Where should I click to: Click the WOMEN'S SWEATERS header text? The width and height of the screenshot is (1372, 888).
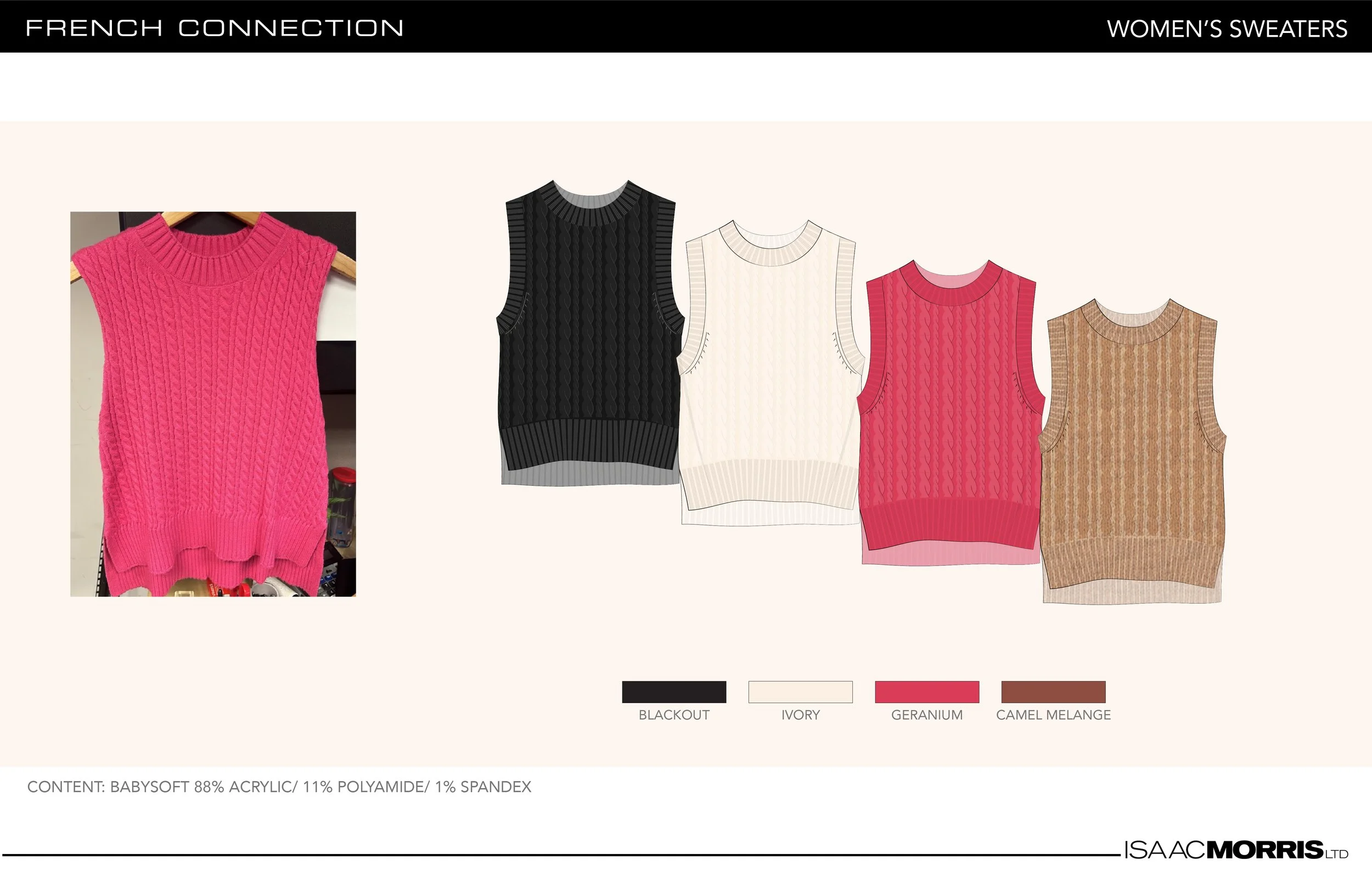(x=1227, y=29)
